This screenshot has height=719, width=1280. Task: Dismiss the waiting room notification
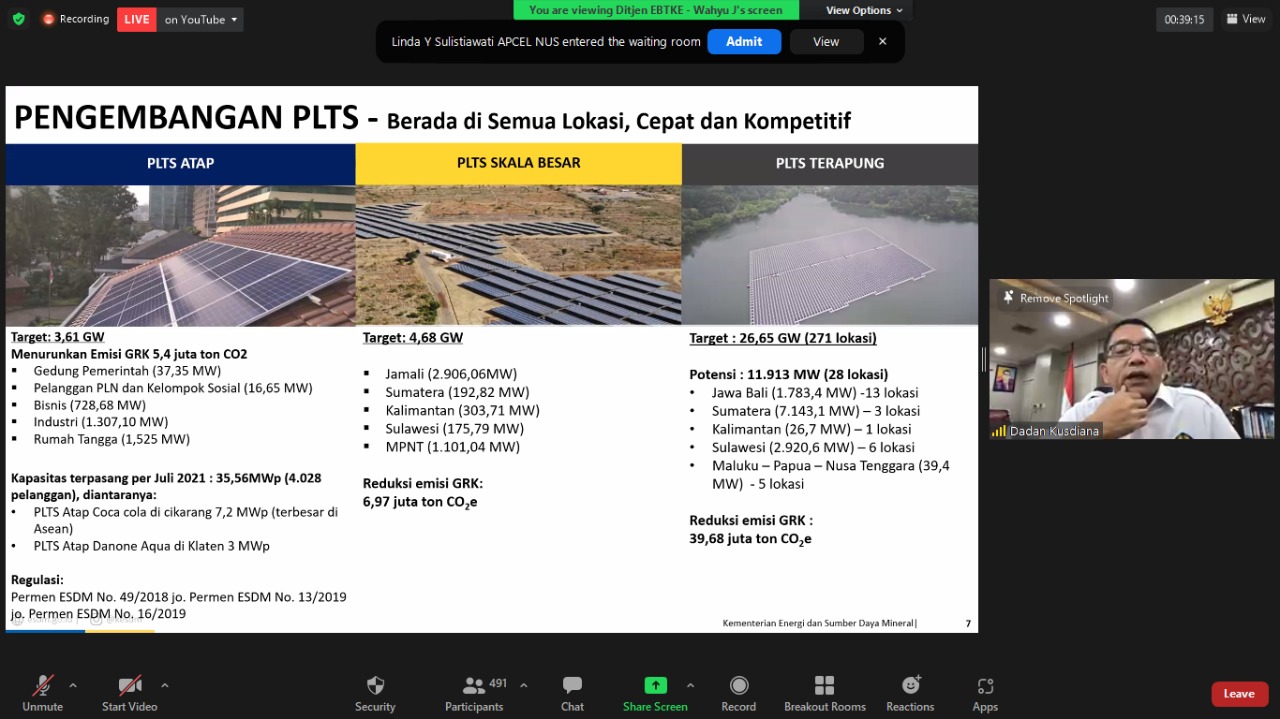[x=882, y=42]
